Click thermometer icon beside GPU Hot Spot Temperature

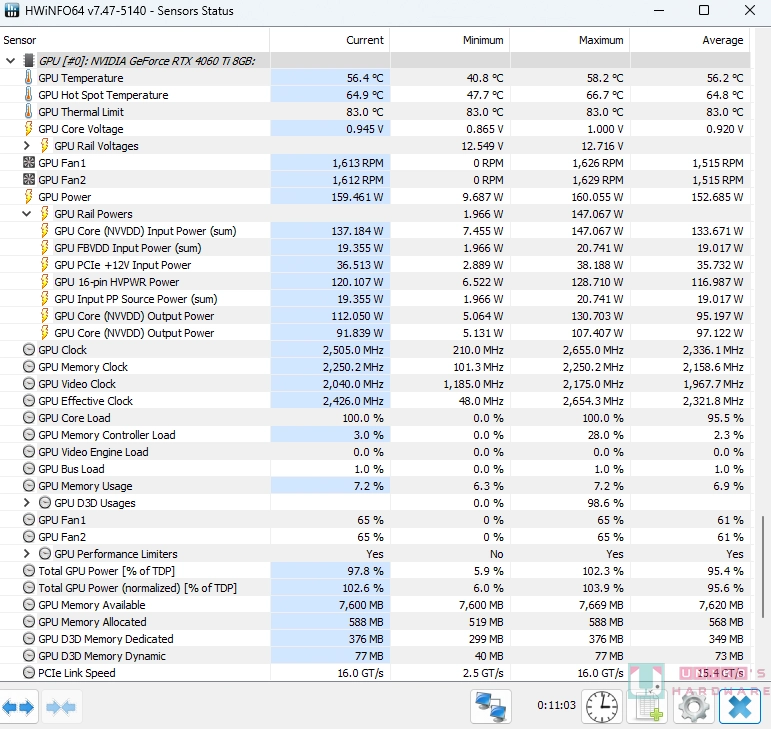point(29,95)
